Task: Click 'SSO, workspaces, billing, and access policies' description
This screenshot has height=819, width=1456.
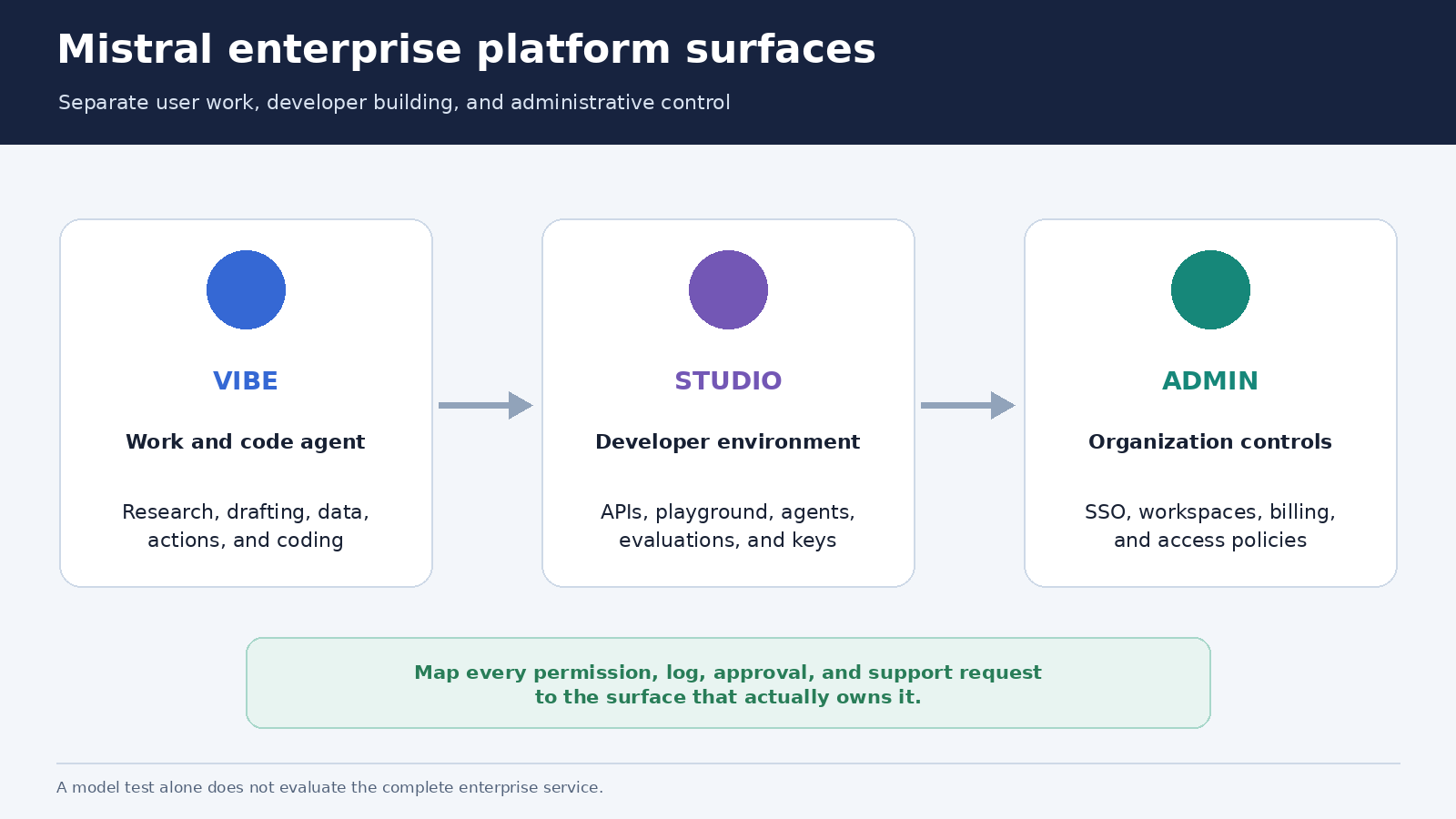Action: (x=1210, y=526)
